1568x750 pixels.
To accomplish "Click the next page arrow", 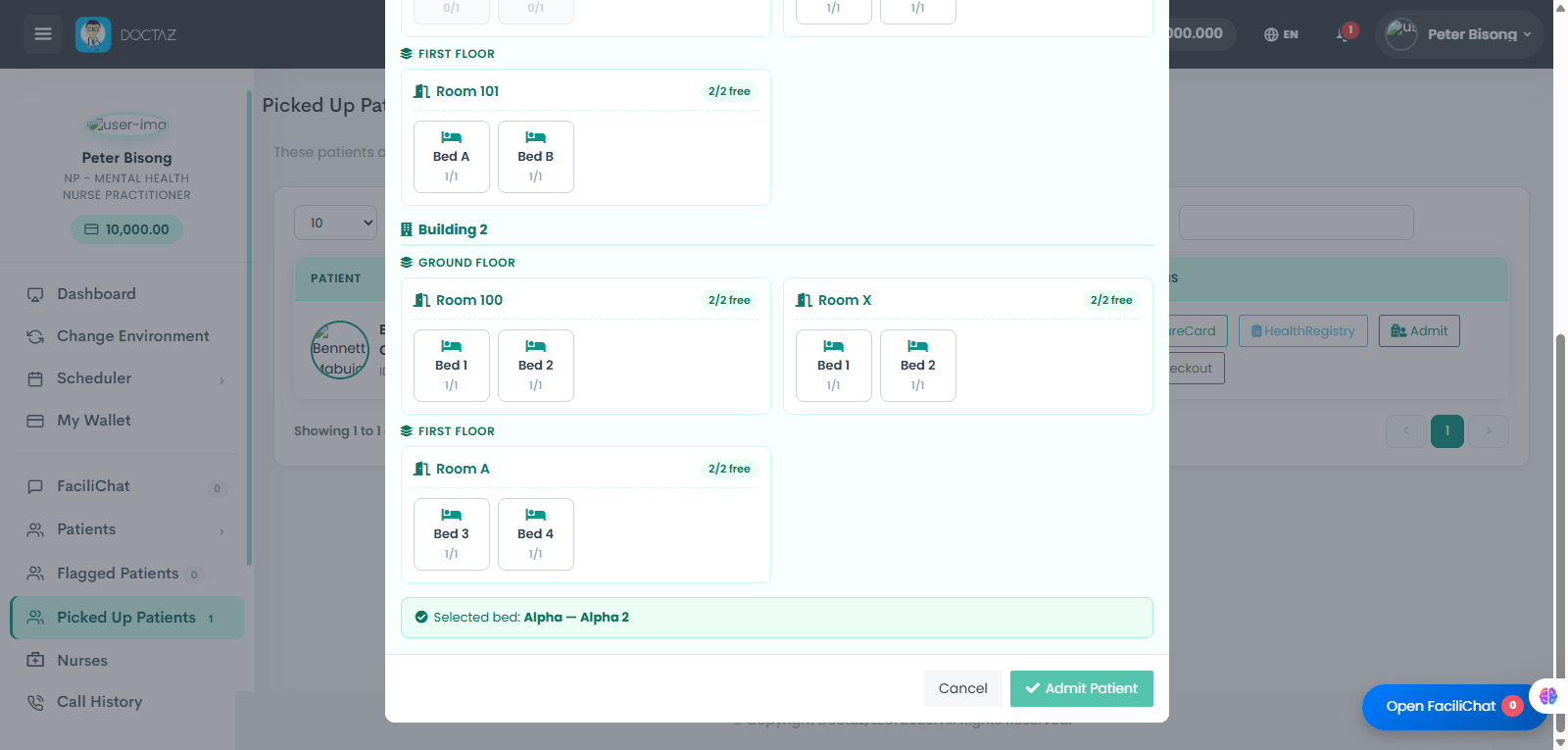I will tap(1489, 430).
